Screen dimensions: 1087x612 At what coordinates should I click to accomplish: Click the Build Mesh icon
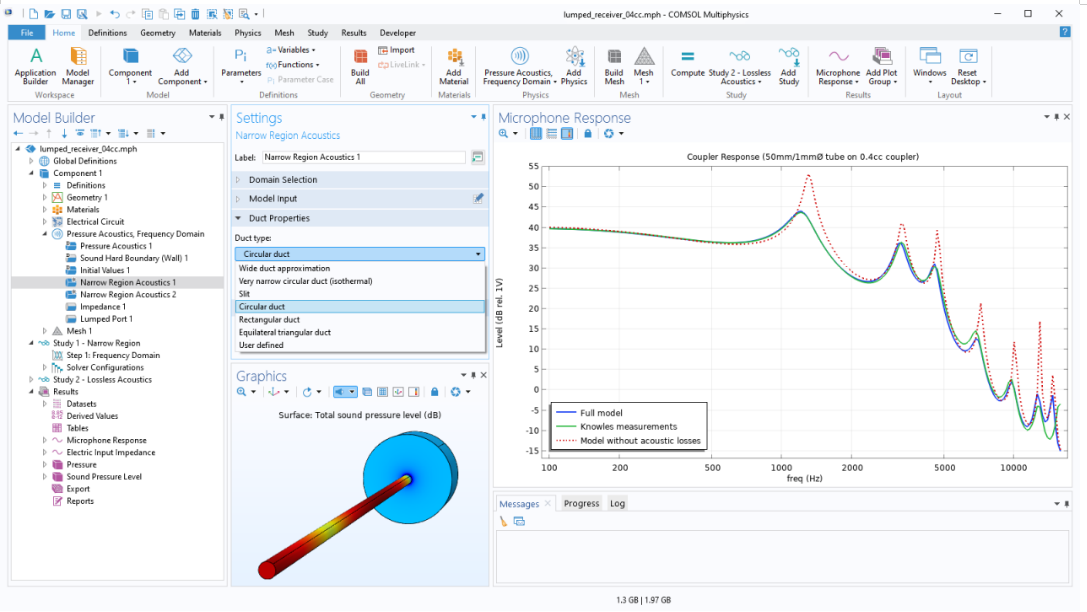(x=614, y=57)
